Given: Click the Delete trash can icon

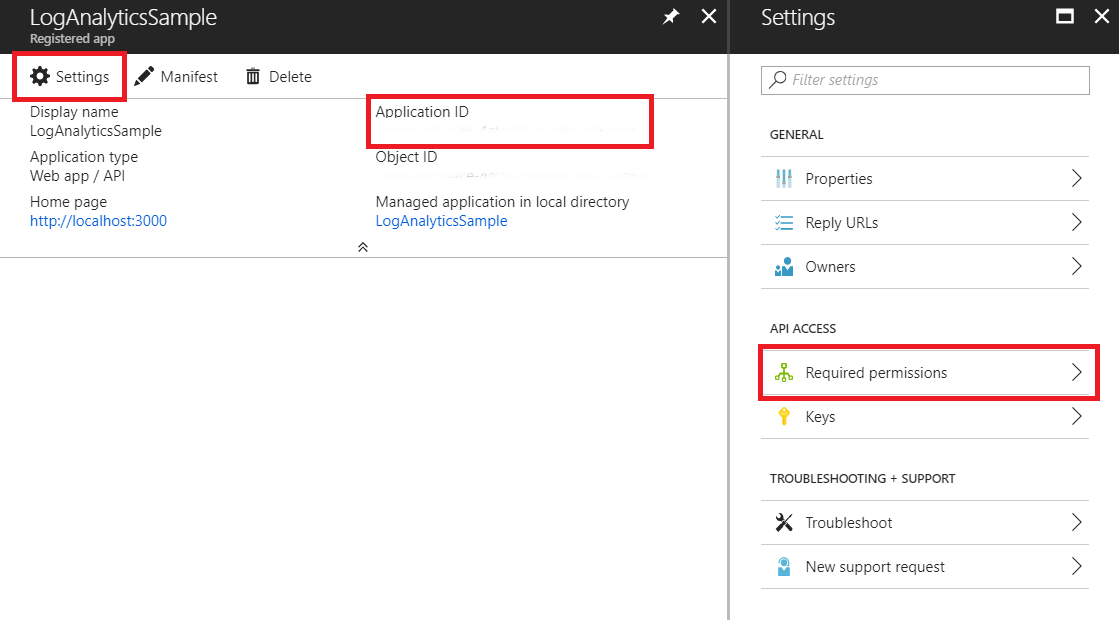Looking at the screenshot, I should point(253,76).
